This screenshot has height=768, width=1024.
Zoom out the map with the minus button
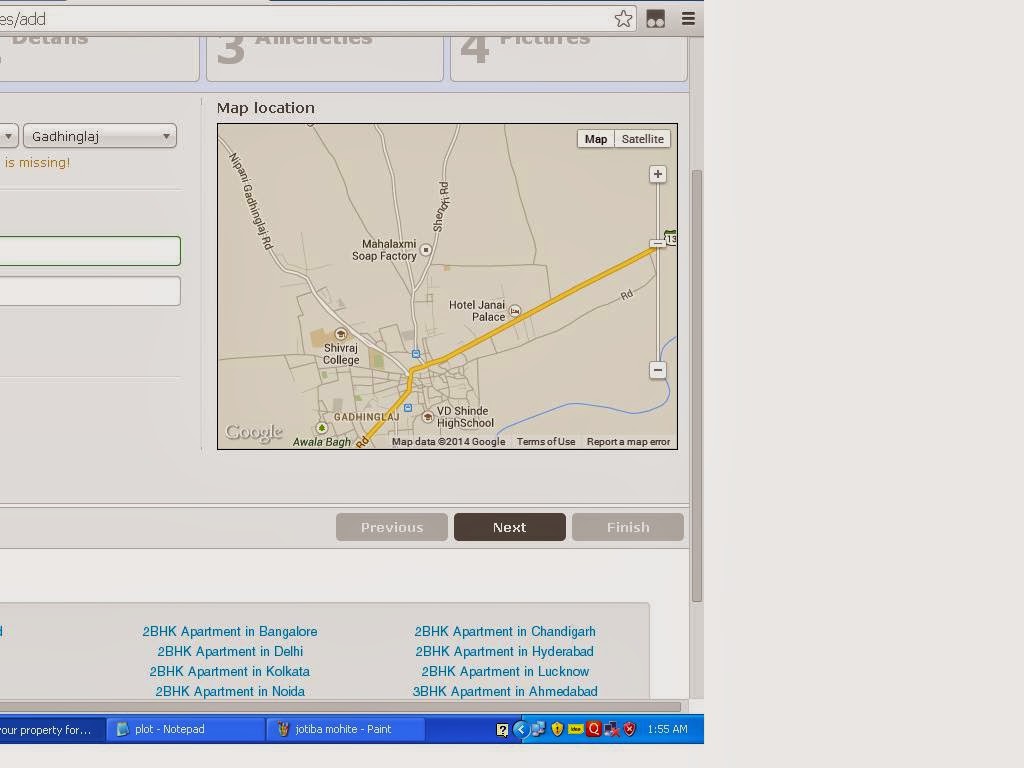[657, 370]
